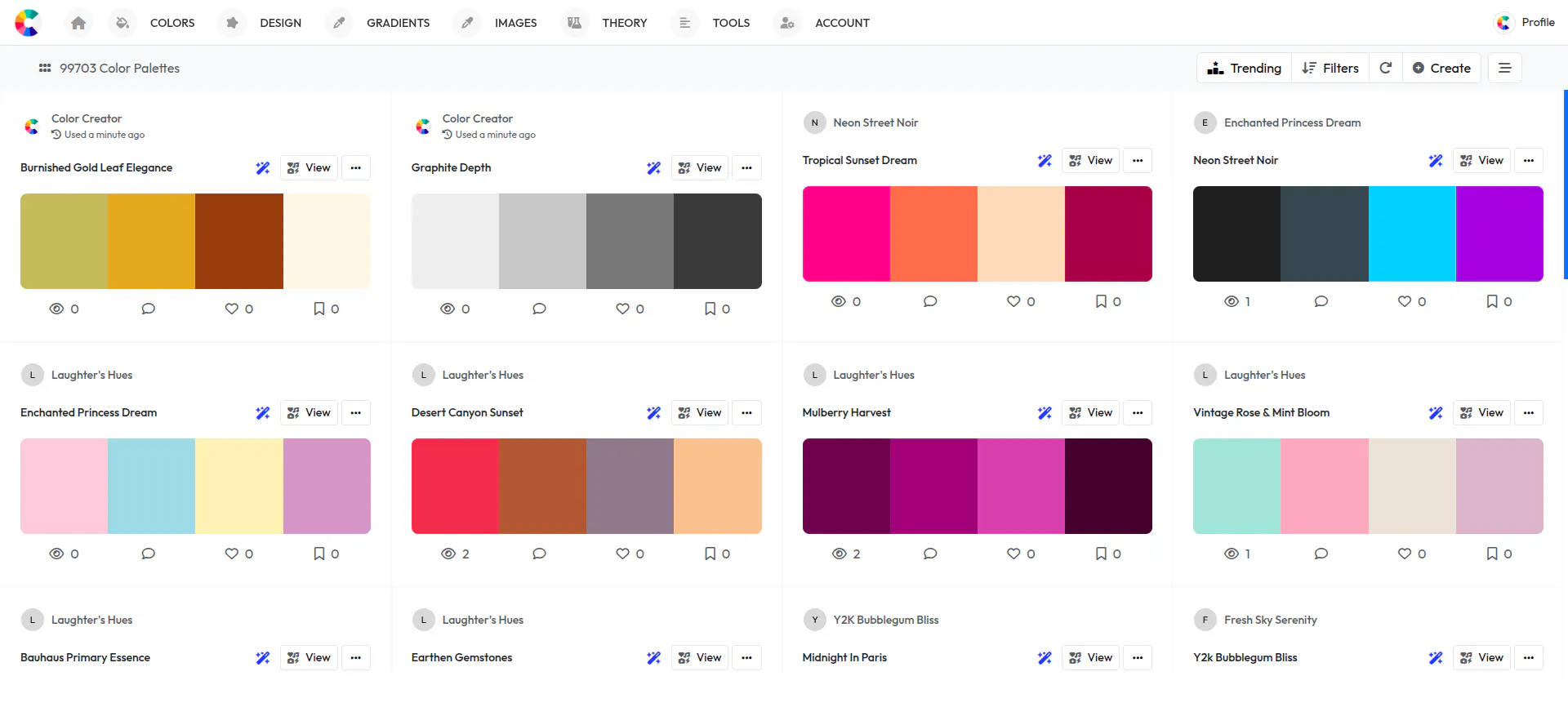Screen dimensions: 1568x725
Task: Bookmark the Vintage Rose & Mint Bloom palette
Action: click(x=1492, y=554)
